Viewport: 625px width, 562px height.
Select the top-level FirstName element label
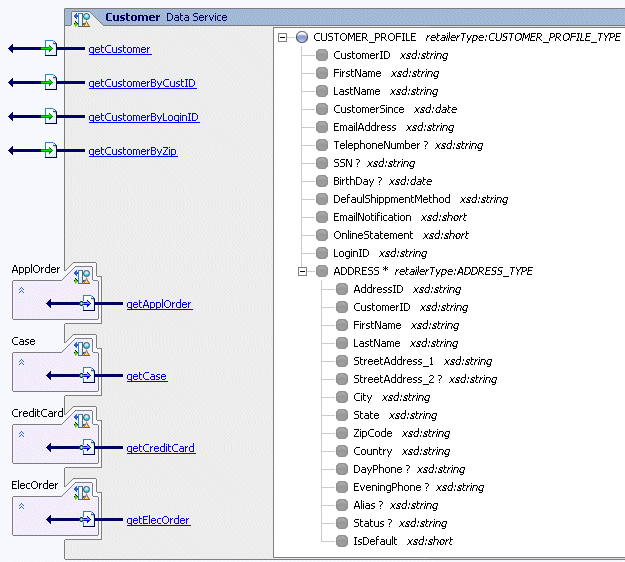(357, 73)
